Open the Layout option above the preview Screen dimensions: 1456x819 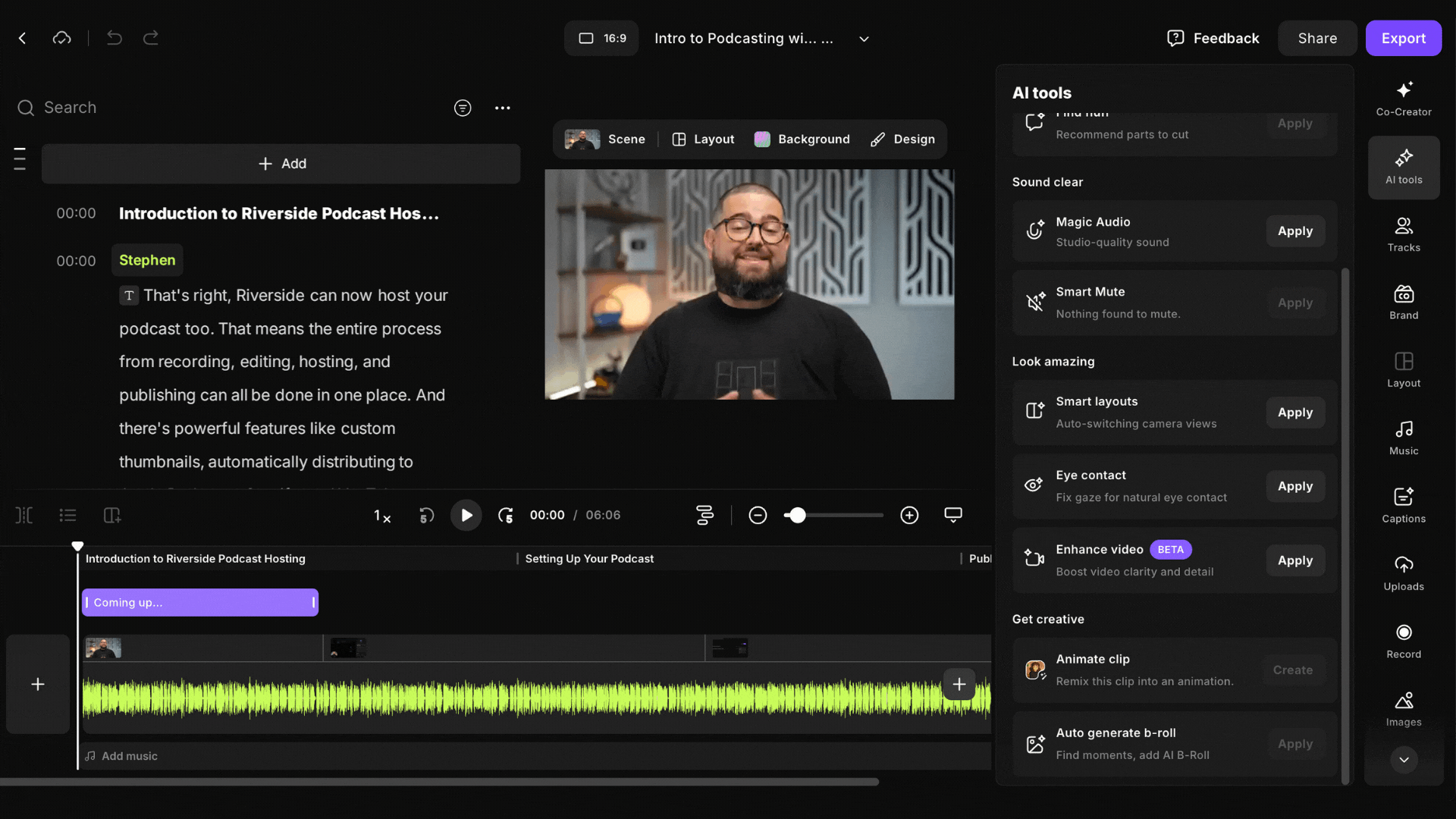703,140
